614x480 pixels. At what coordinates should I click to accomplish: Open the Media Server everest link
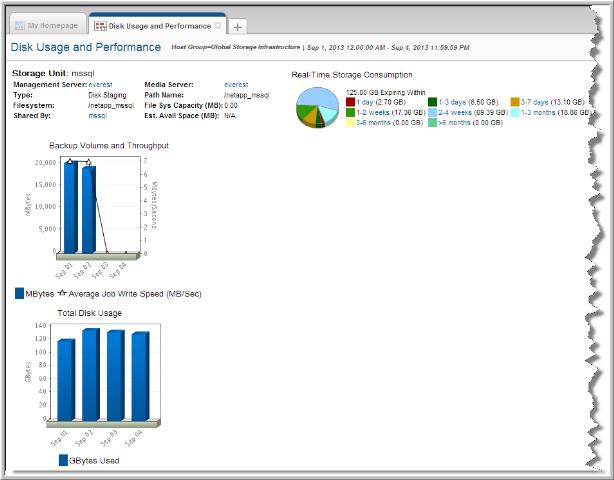(236, 86)
